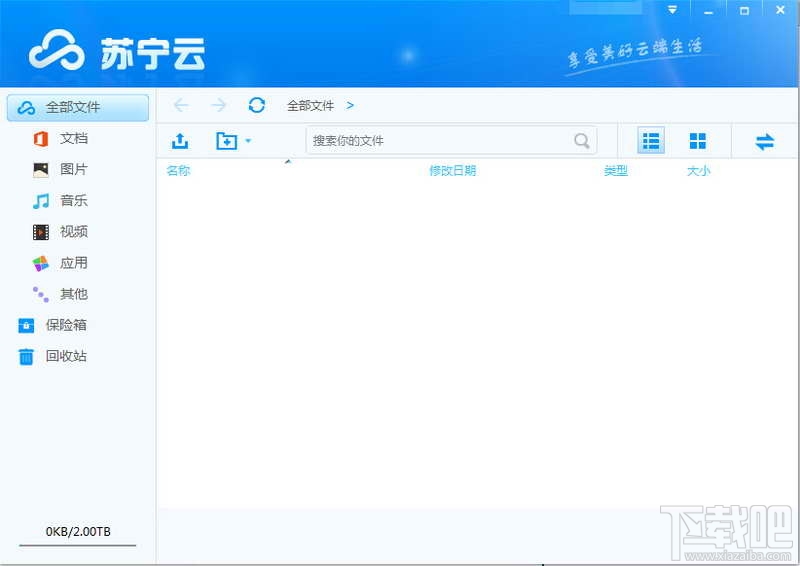This screenshot has width=800, height=566.
Task: Click the 文档 office icon
Action: pos(41,139)
